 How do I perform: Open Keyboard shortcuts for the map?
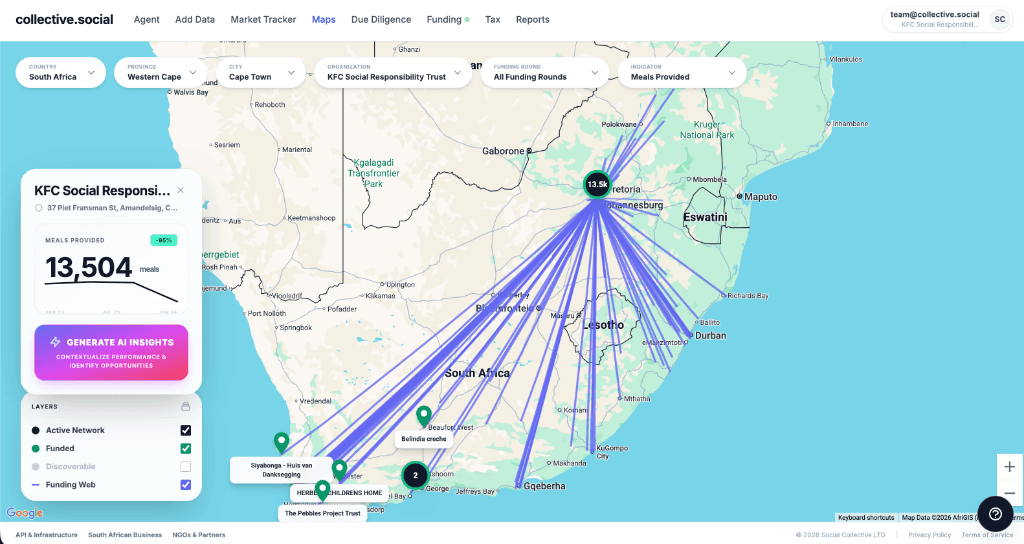click(x=866, y=517)
